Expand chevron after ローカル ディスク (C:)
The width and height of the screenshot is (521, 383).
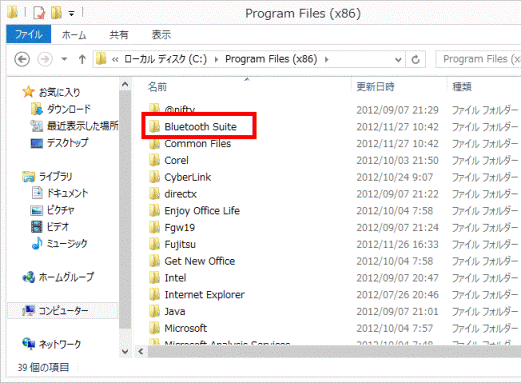(216, 59)
